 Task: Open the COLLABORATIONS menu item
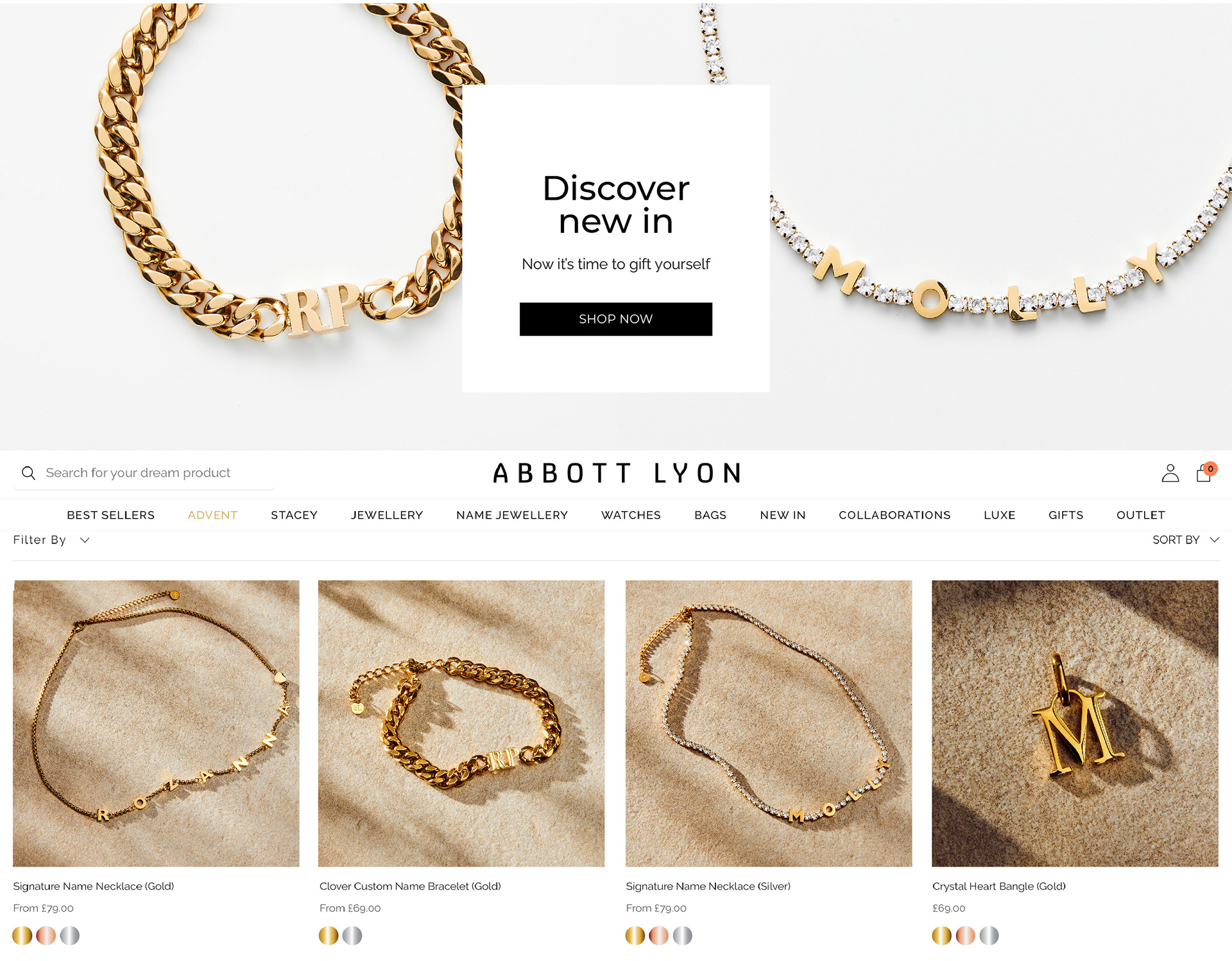point(894,515)
